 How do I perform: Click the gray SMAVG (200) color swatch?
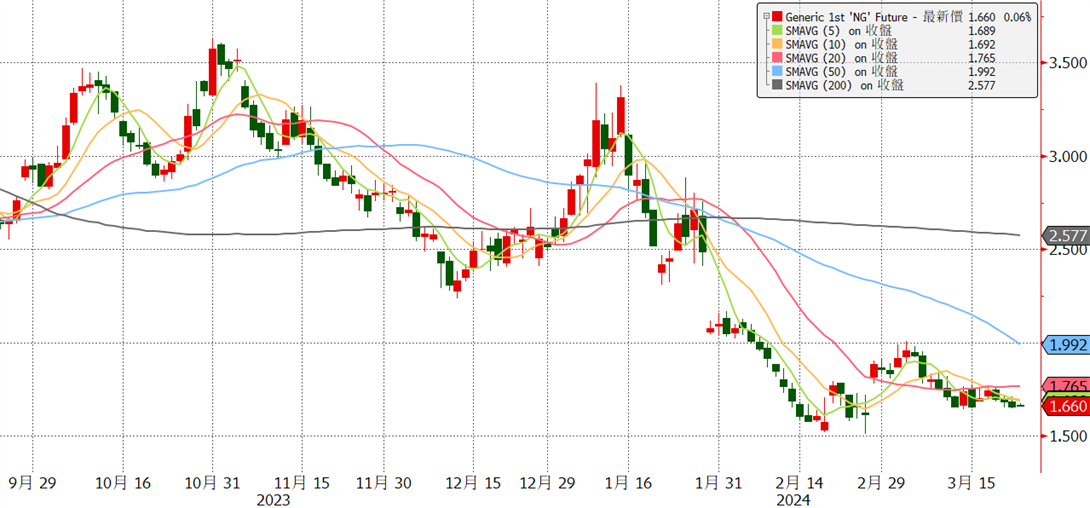[x=778, y=85]
